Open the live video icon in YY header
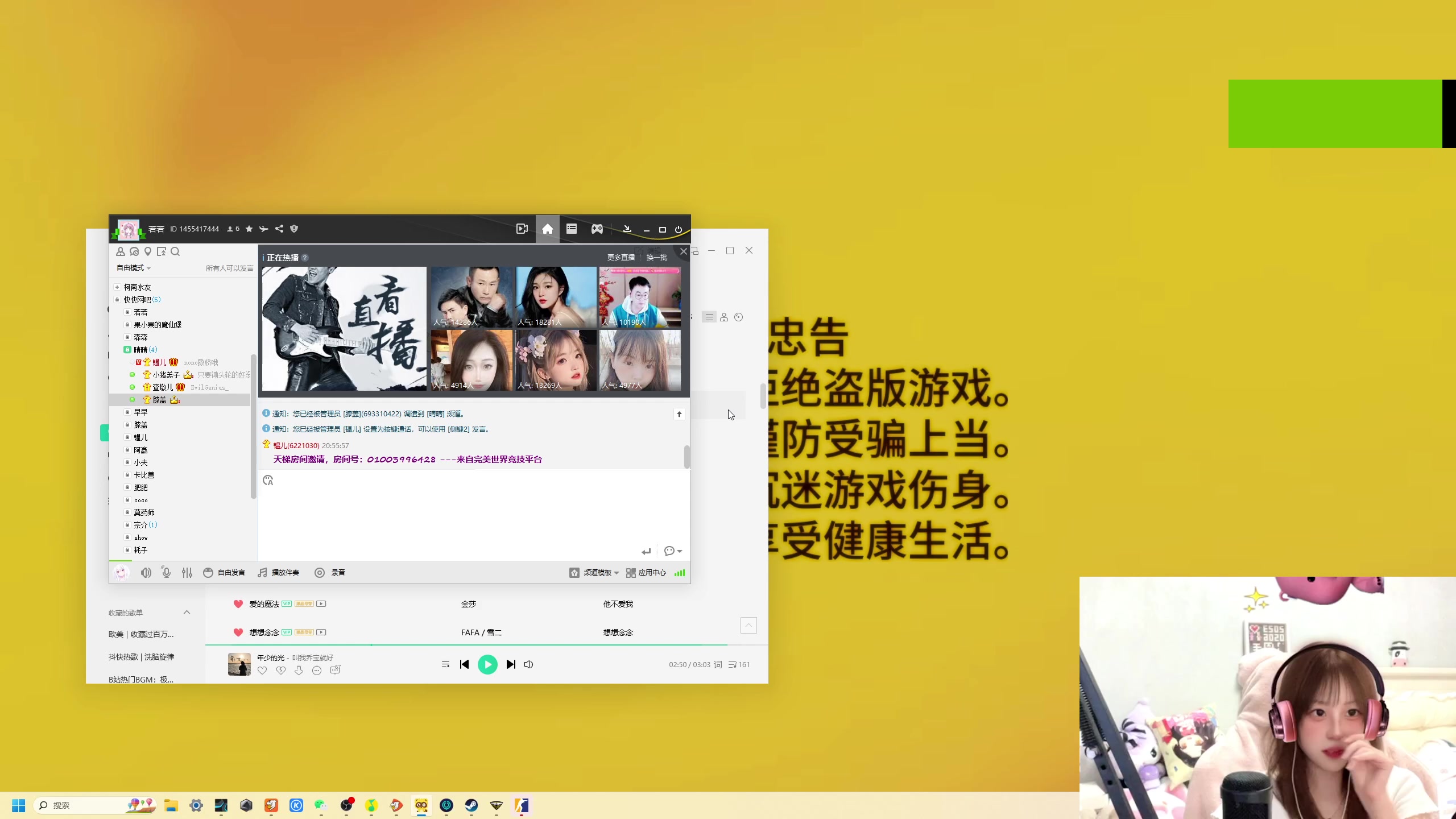Screen dimensions: 1456x819 coord(522,229)
